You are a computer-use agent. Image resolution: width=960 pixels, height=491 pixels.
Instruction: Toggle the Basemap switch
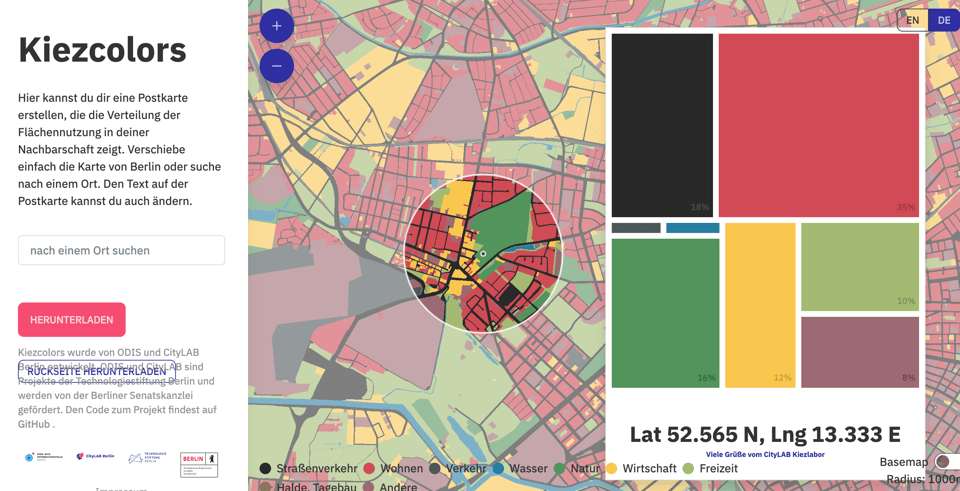[947, 462]
